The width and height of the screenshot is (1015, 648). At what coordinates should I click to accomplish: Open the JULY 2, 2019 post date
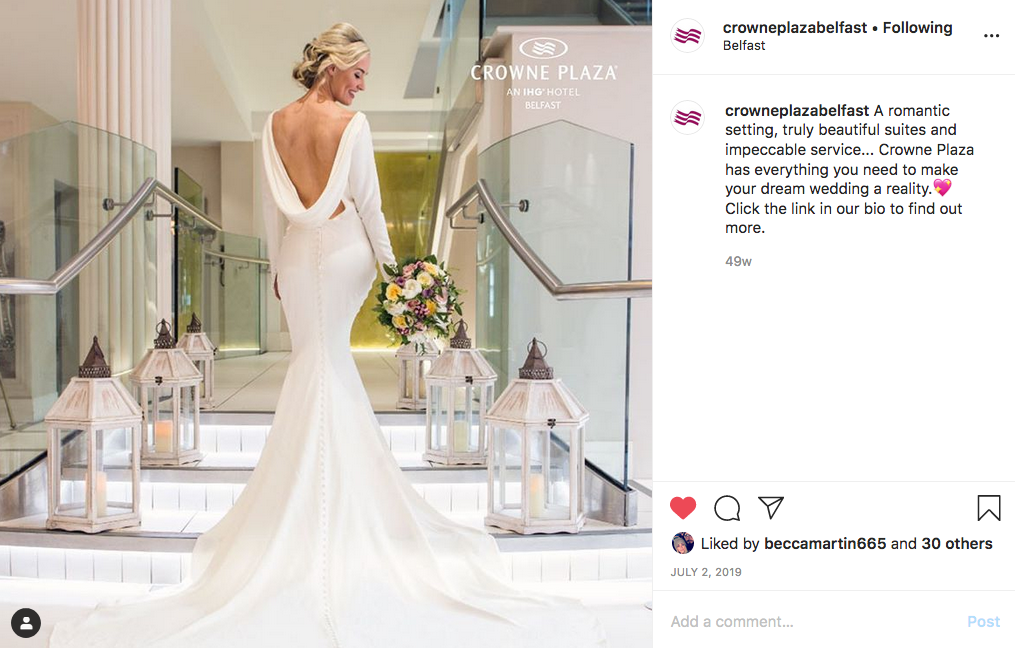click(706, 572)
